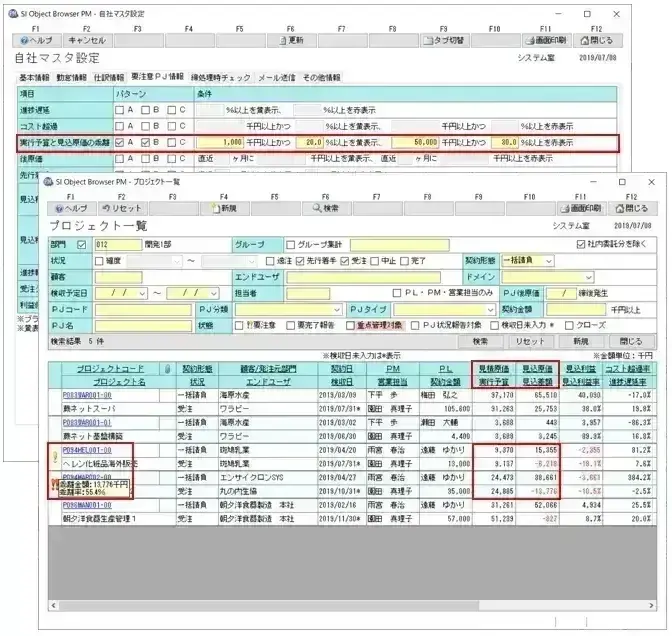
Task: Uncheck pattern A for 実行予算と見込原価の乖離
Action: (120, 142)
